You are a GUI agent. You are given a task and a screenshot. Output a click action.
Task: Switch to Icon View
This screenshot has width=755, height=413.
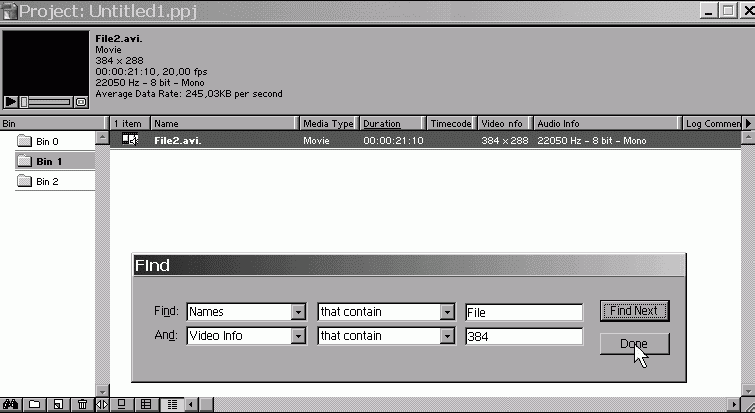(x=122, y=404)
